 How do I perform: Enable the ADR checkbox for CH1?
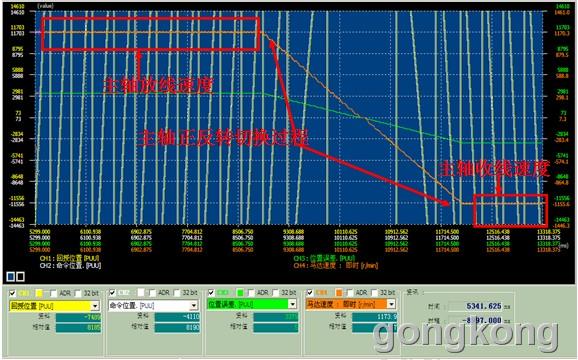[53, 293]
